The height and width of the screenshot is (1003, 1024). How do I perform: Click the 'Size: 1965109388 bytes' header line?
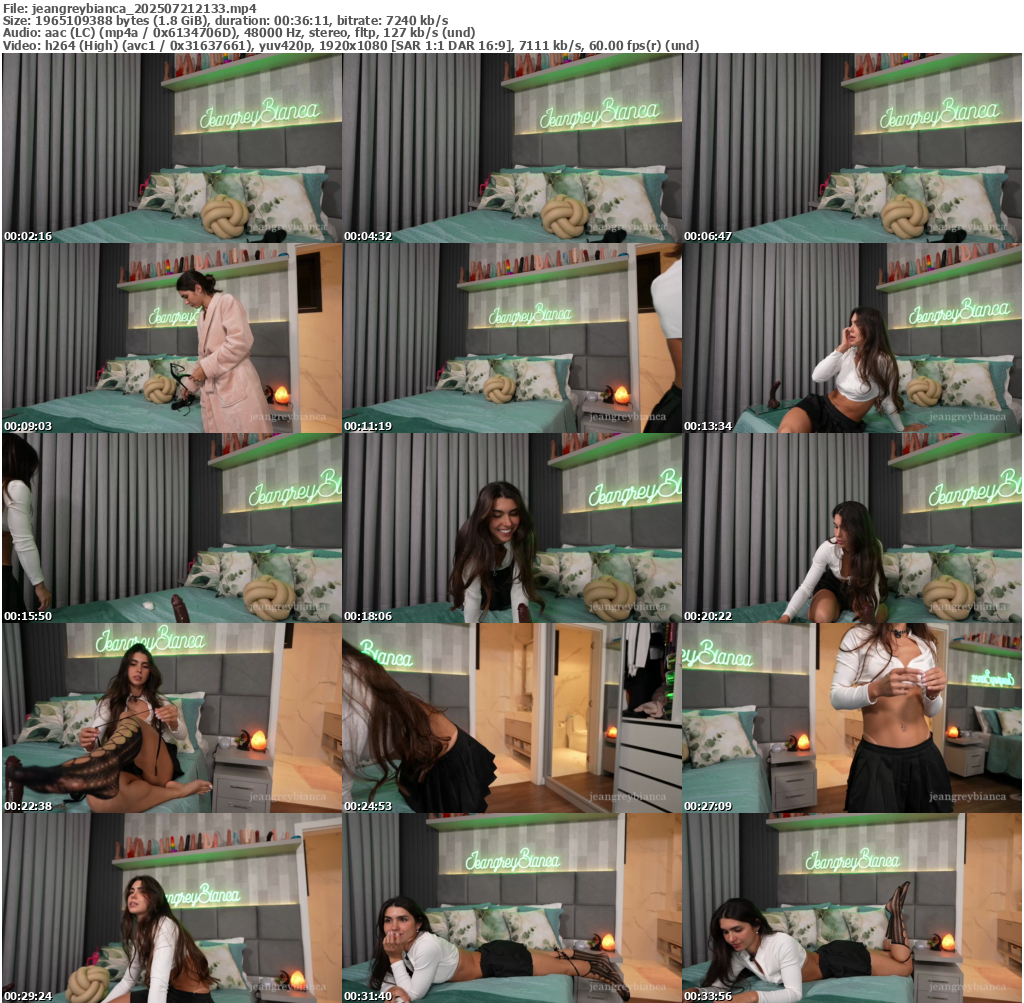[x=225, y=20]
